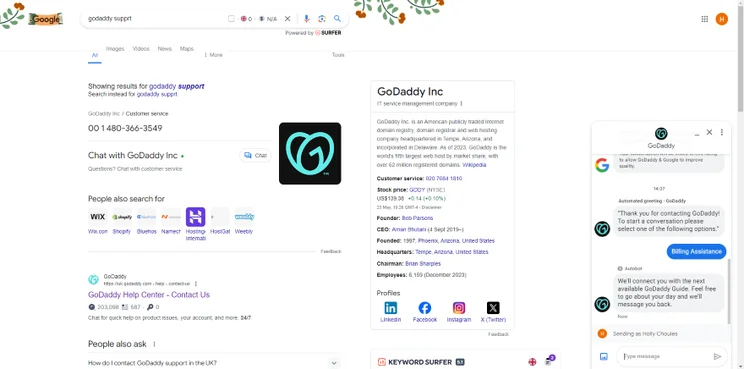Switch to the Images tab

click(x=115, y=48)
